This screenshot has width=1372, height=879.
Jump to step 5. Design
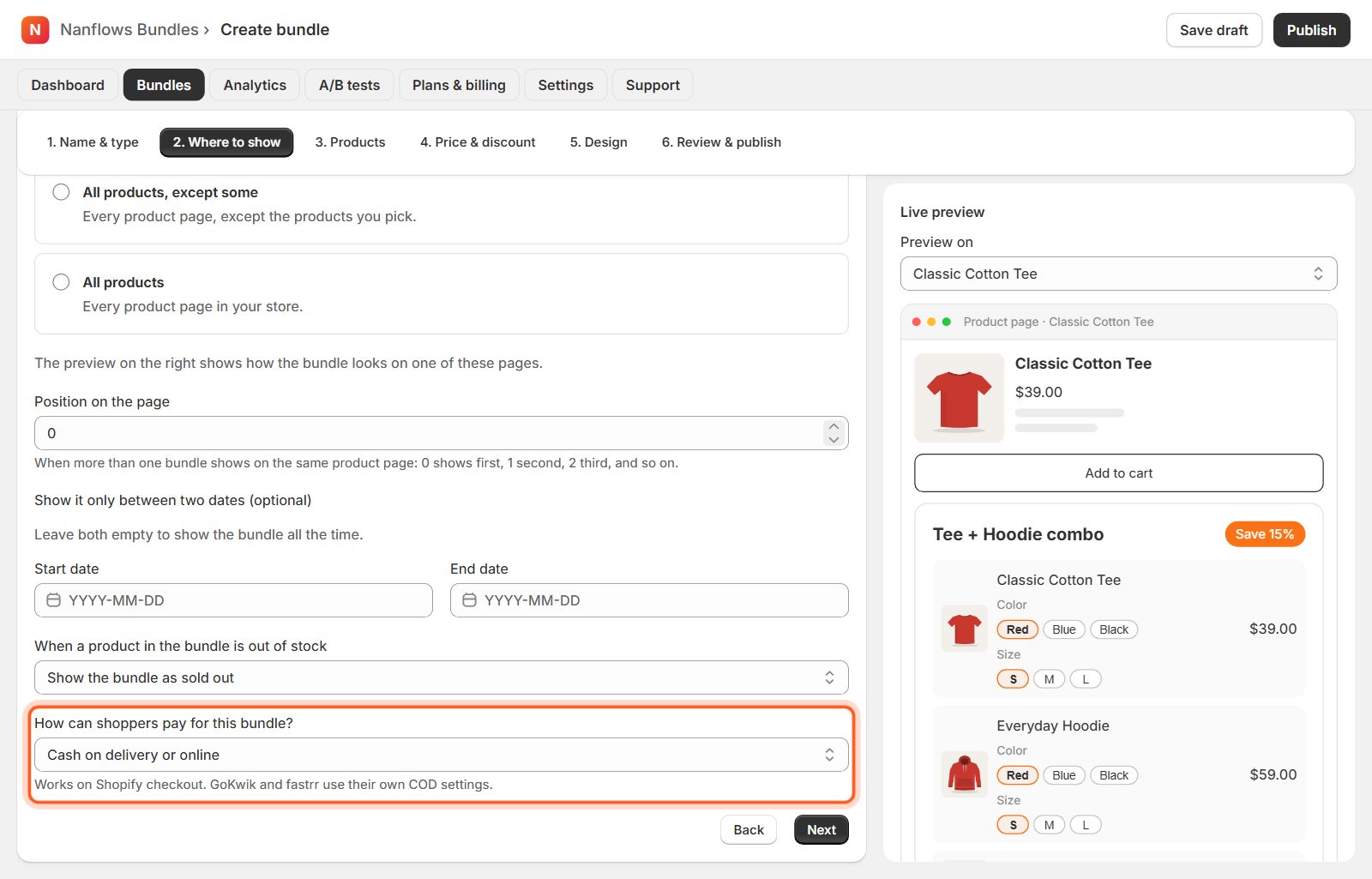click(599, 142)
